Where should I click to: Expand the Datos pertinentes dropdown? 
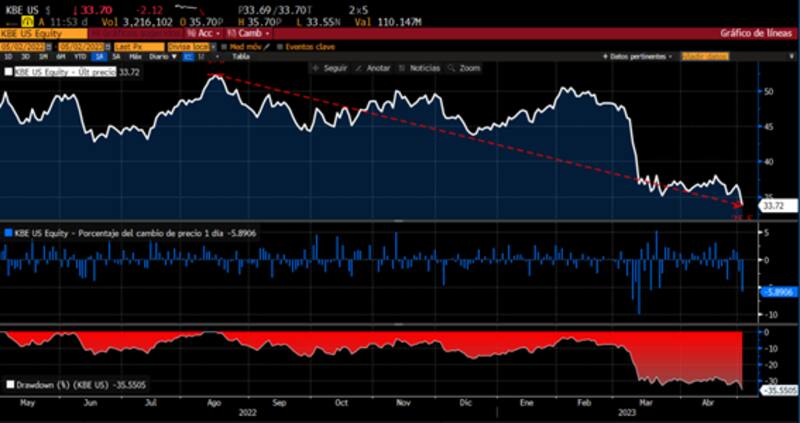click(638, 57)
